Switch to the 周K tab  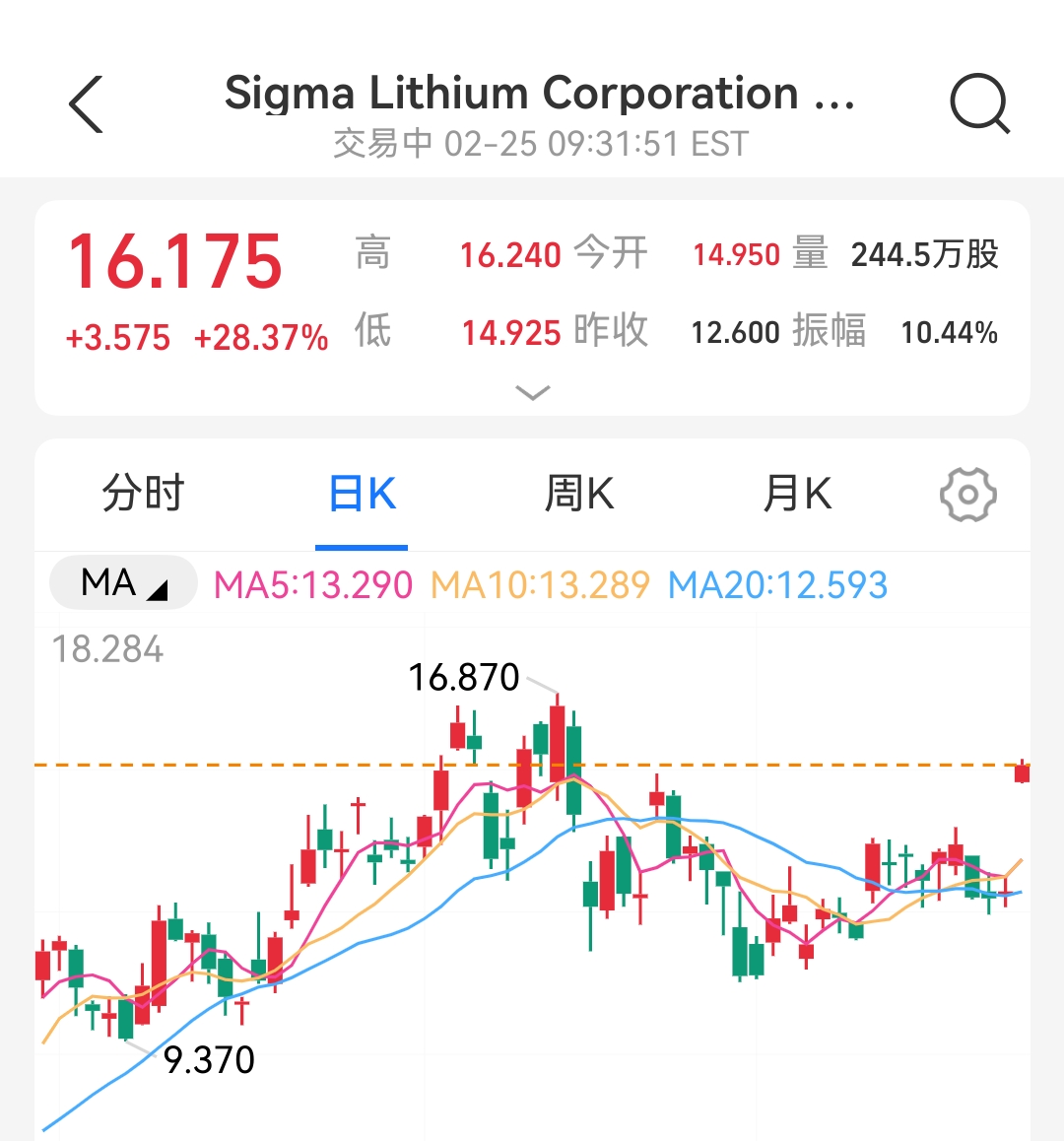[579, 494]
